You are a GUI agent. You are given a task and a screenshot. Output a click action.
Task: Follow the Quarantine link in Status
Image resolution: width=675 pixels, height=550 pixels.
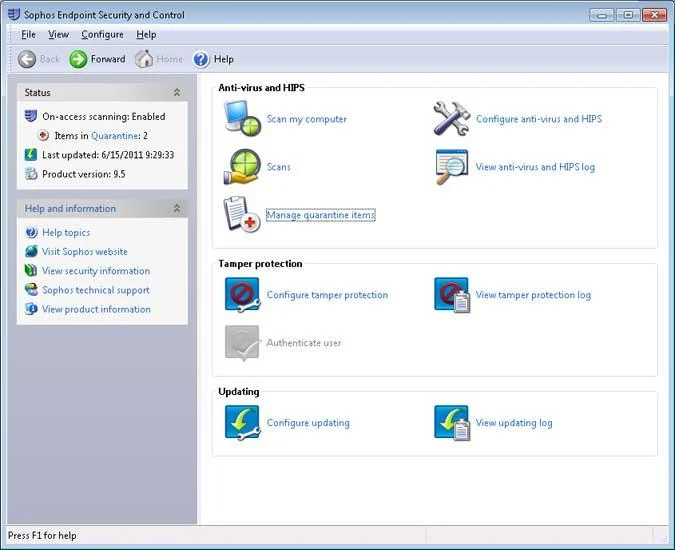[x=115, y=136]
